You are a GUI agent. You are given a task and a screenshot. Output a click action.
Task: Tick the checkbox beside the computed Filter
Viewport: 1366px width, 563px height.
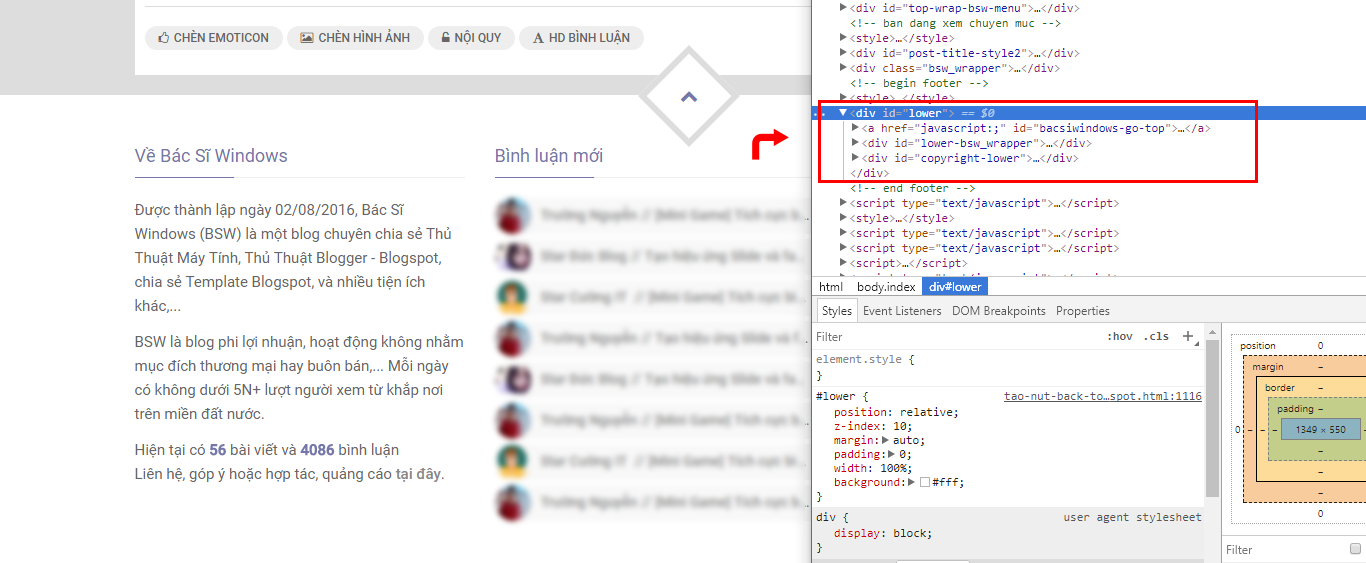(1355, 549)
